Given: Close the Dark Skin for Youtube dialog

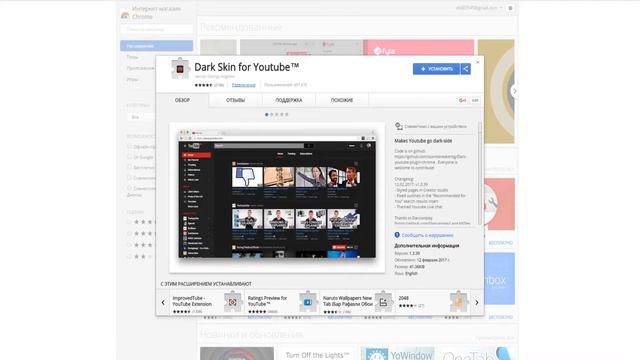Looking at the screenshot, I should point(478,62).
